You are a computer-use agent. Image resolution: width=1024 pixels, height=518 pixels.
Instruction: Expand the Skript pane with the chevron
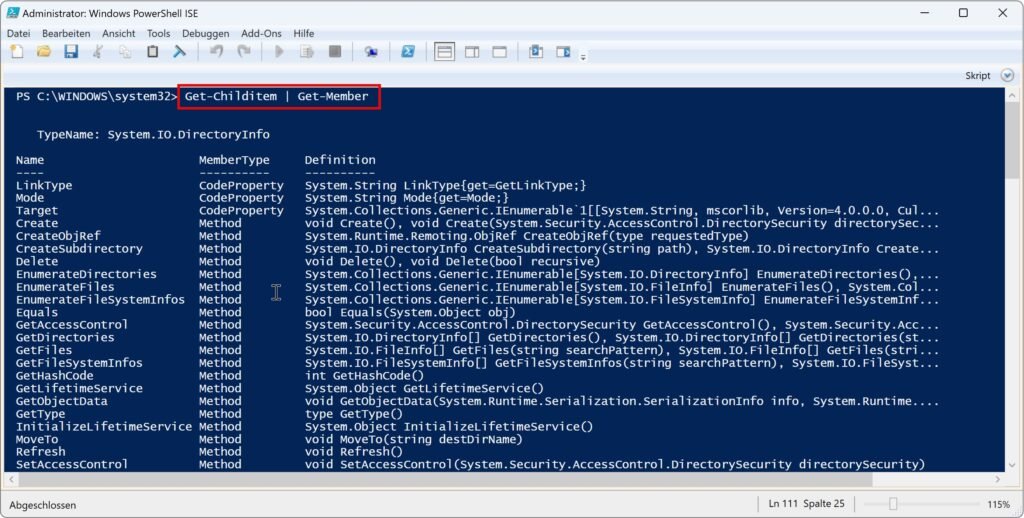point(1008,76)
